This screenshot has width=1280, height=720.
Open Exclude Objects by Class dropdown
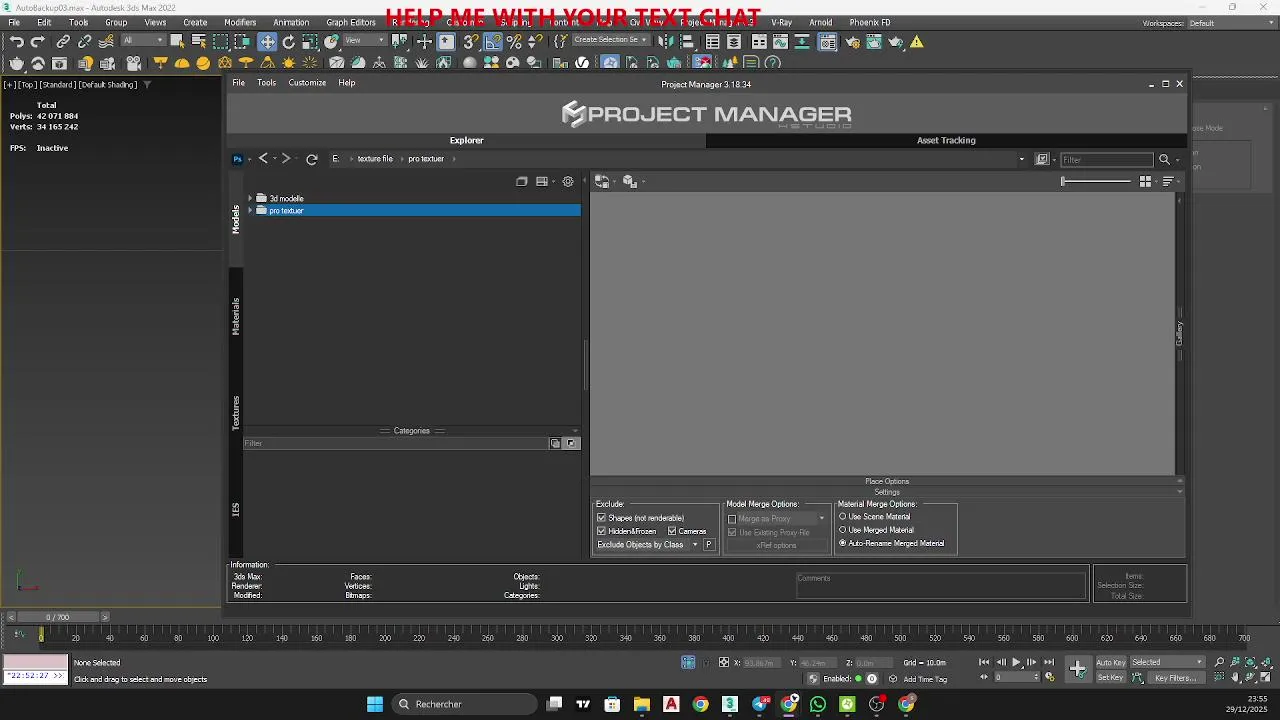click(647, 545)
